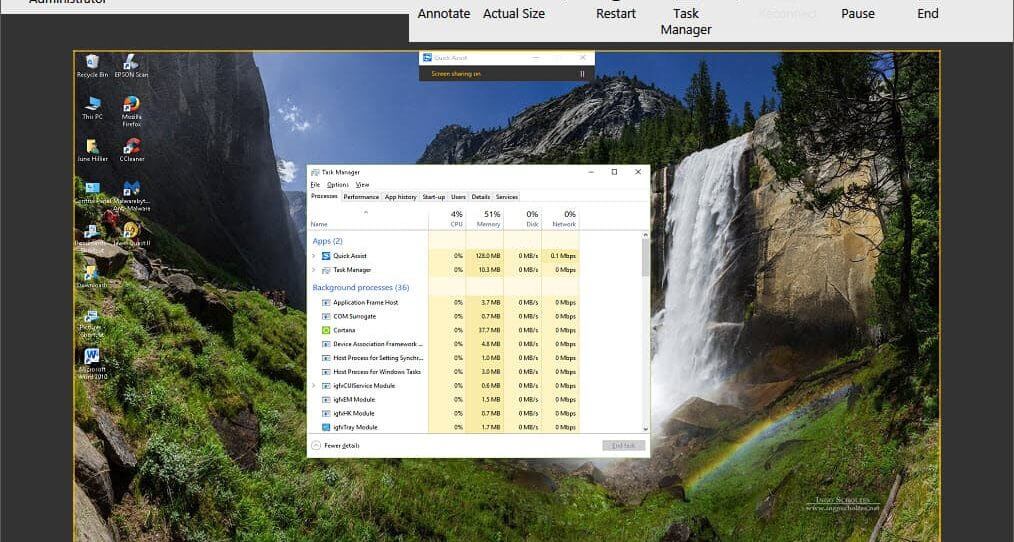Image resolution: width=1014 pixels, height=542 pixels.
Task: Switch to the Details tab
Action: (480, 197)
